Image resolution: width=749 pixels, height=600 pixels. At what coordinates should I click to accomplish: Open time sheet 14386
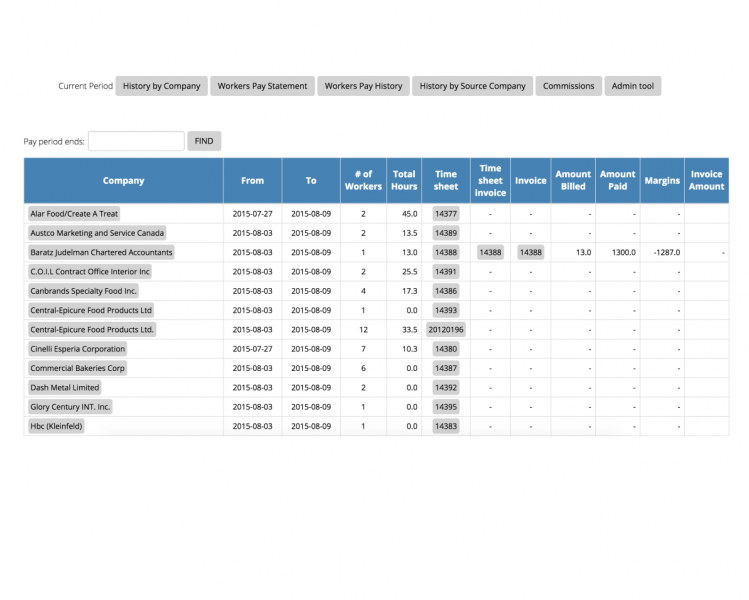(x=446, y=291)
